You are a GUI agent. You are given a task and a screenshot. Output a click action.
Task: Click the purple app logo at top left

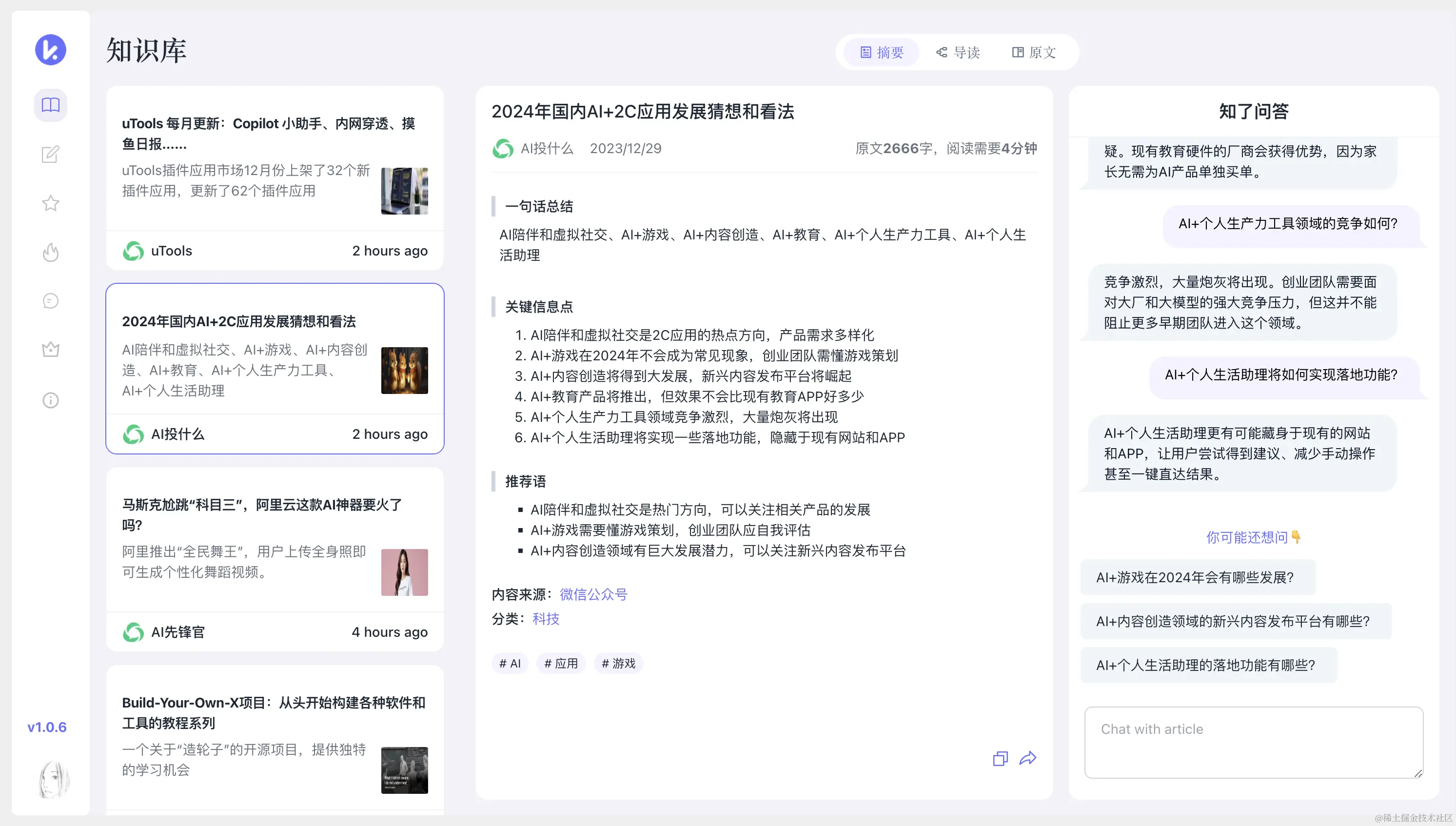51,50
